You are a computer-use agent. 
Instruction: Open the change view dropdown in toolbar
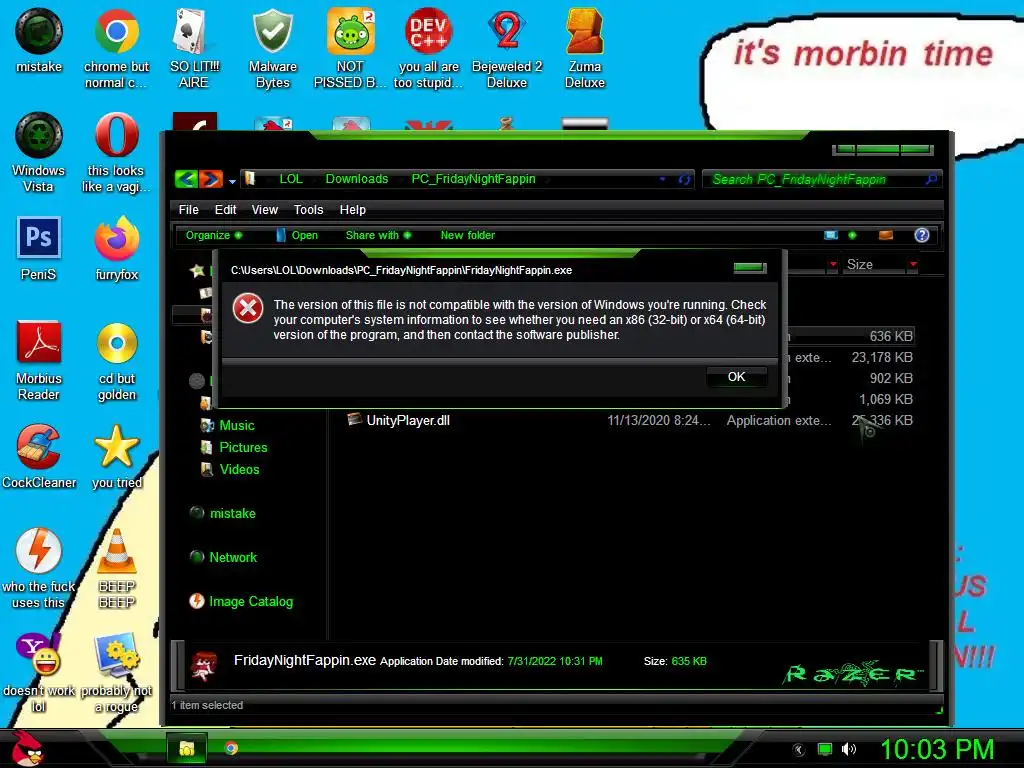(x=852, y=235)
